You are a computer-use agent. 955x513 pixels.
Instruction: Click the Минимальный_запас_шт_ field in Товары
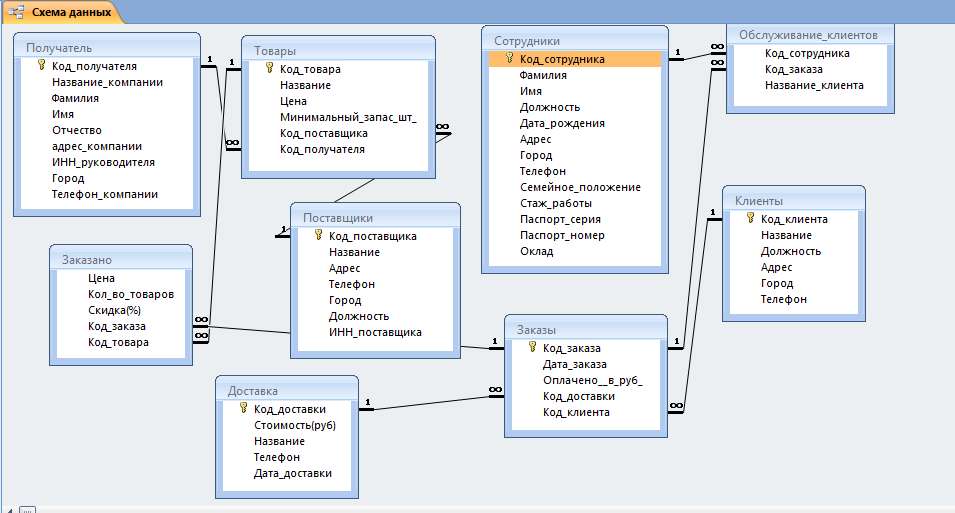[348, 117]
